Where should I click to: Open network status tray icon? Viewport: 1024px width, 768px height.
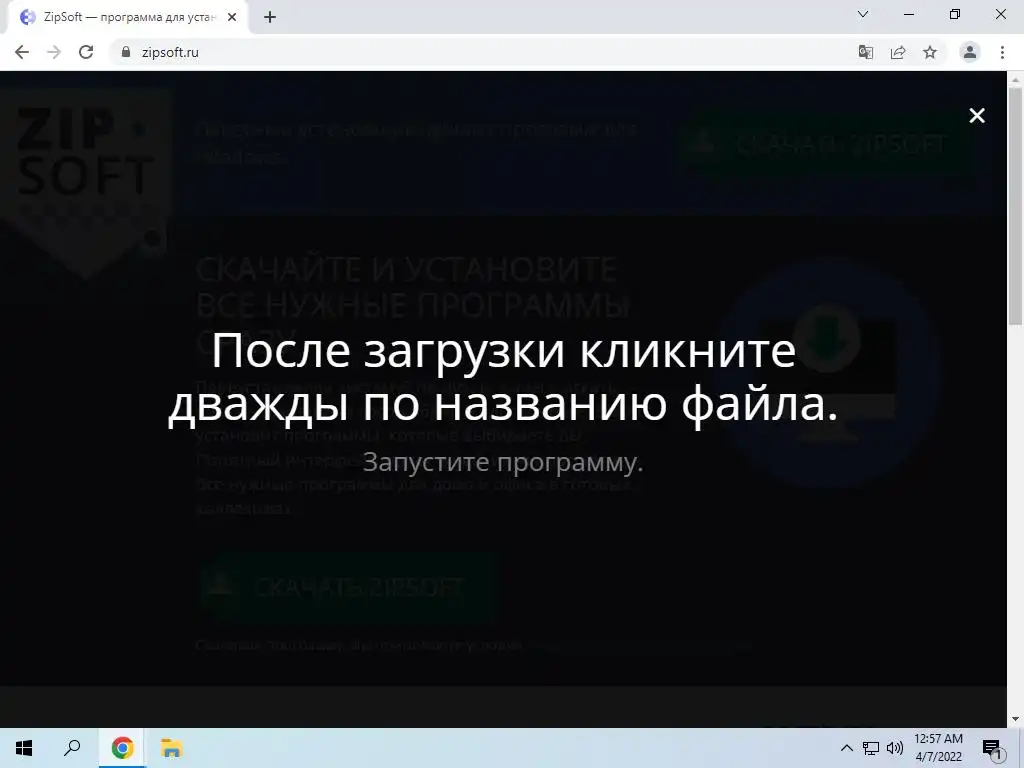[x=871, y=748]
